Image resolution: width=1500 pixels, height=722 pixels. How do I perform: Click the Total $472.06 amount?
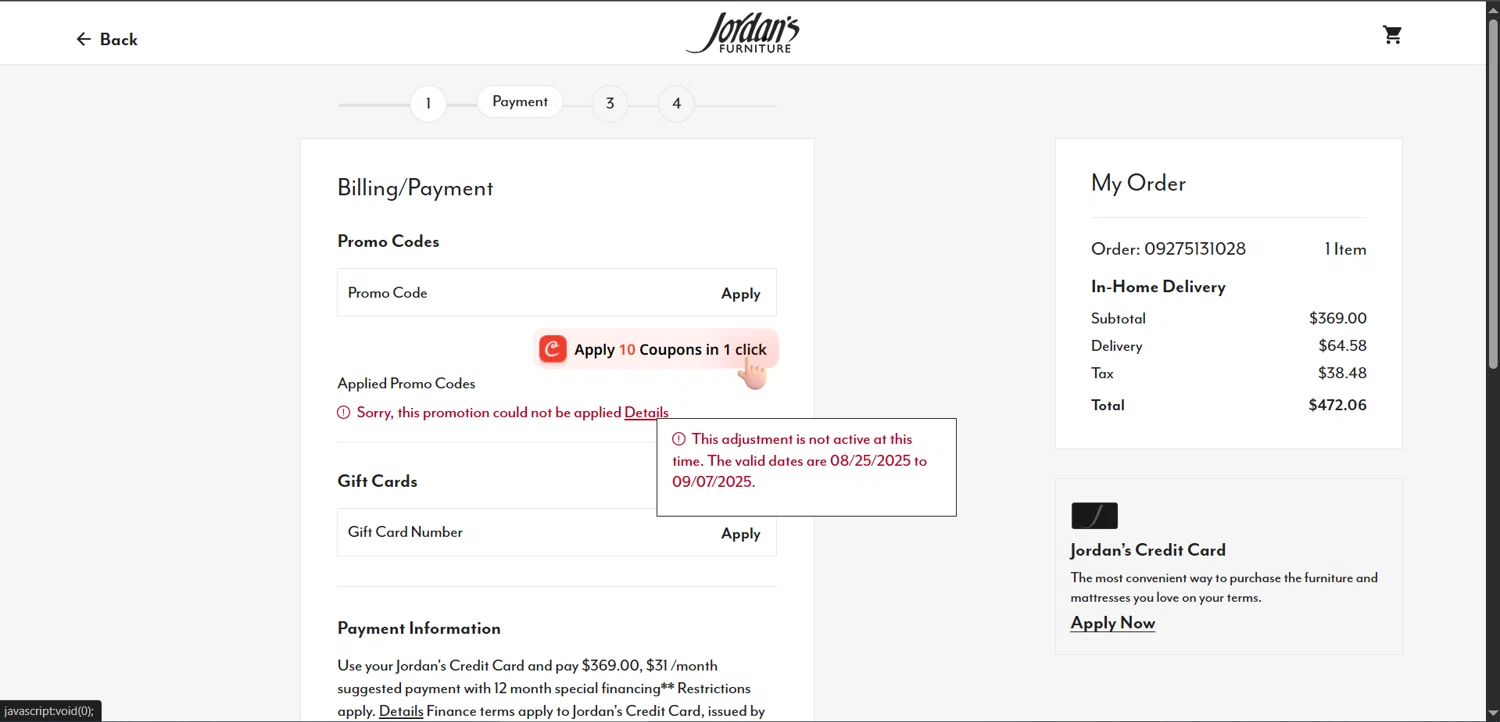[1337, 405]
